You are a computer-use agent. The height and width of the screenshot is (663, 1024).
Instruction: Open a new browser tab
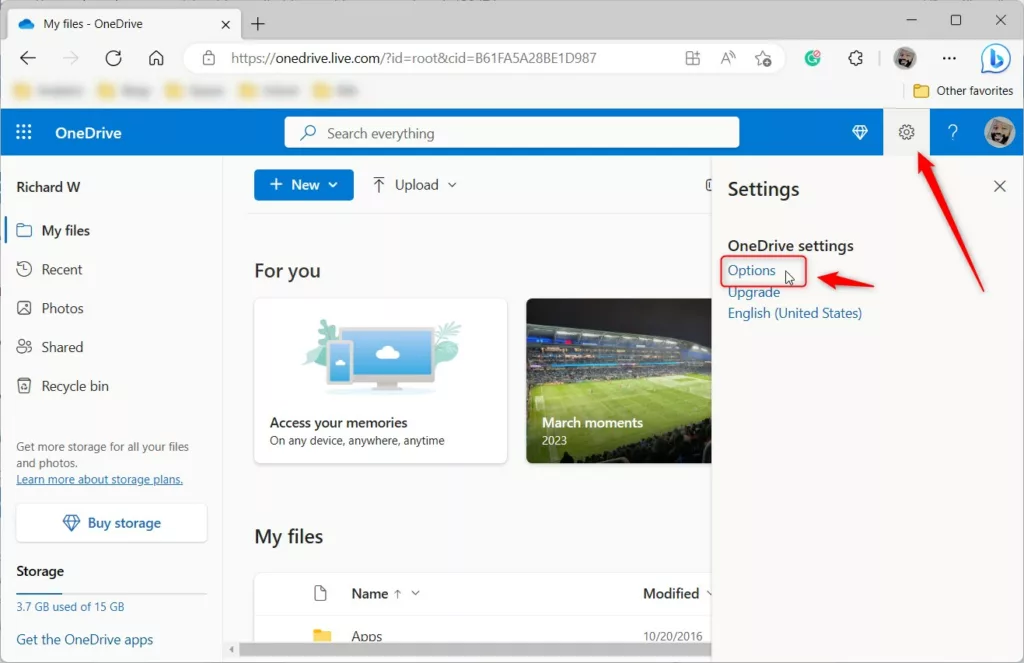(x=258, y=24)
